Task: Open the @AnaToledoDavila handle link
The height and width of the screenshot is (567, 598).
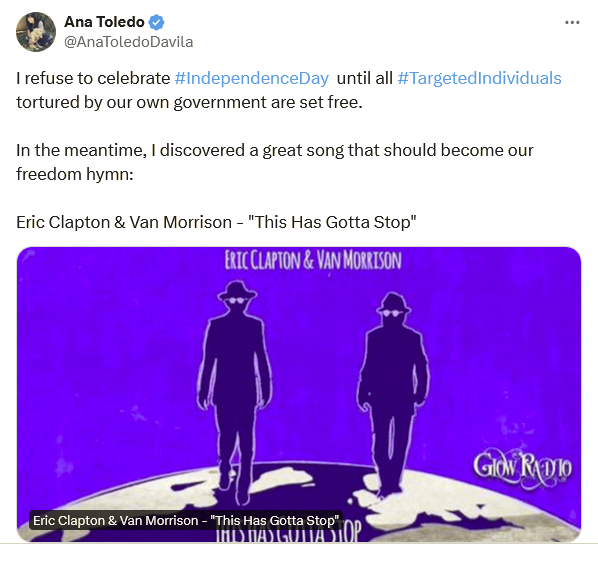Action: (129, 42)
